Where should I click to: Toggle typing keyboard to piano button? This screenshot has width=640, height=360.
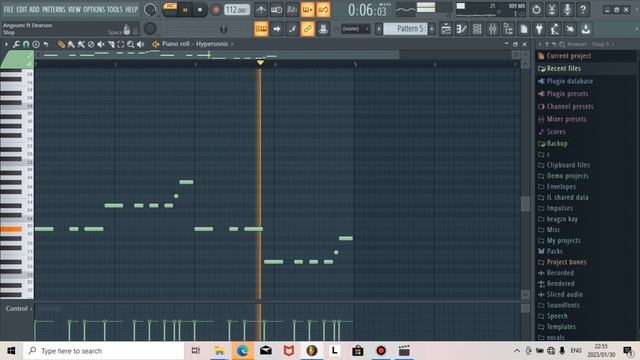261,29
